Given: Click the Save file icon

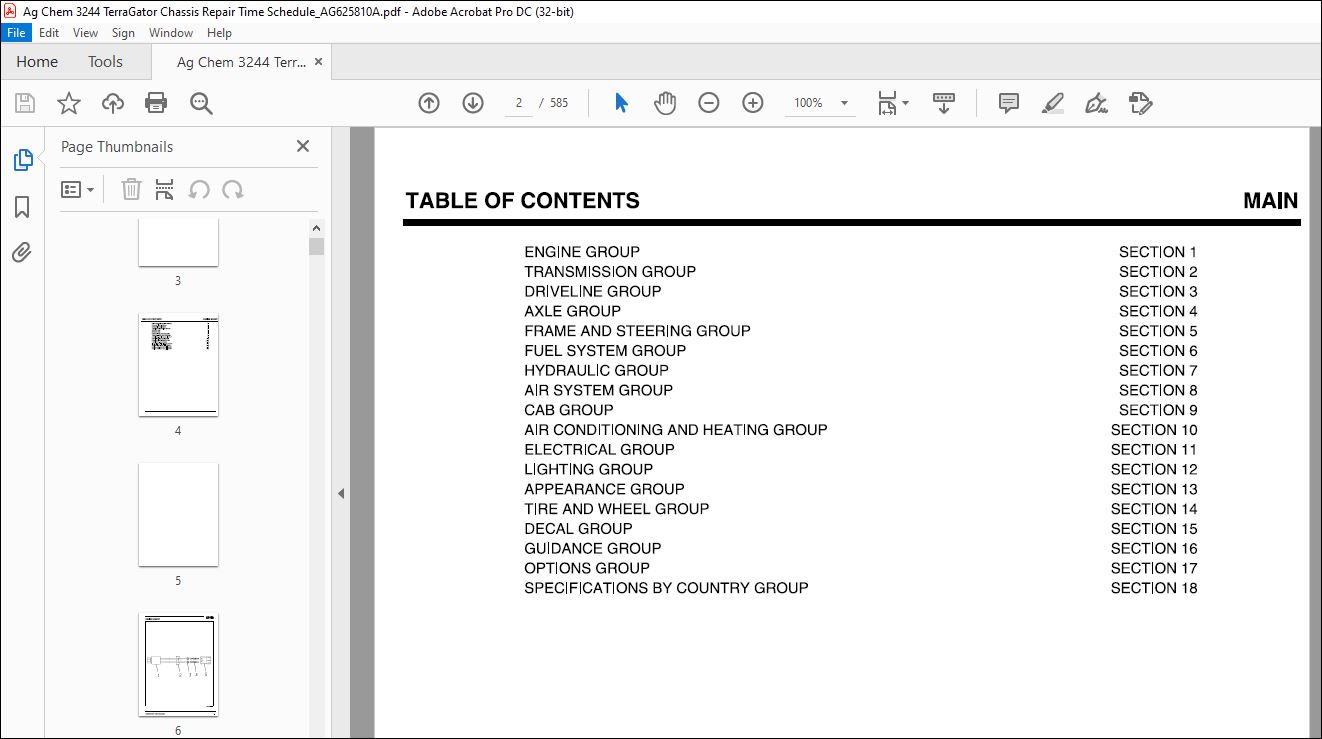Looking at the screenshot, I should pyautogui.click(x=25, y=103).
